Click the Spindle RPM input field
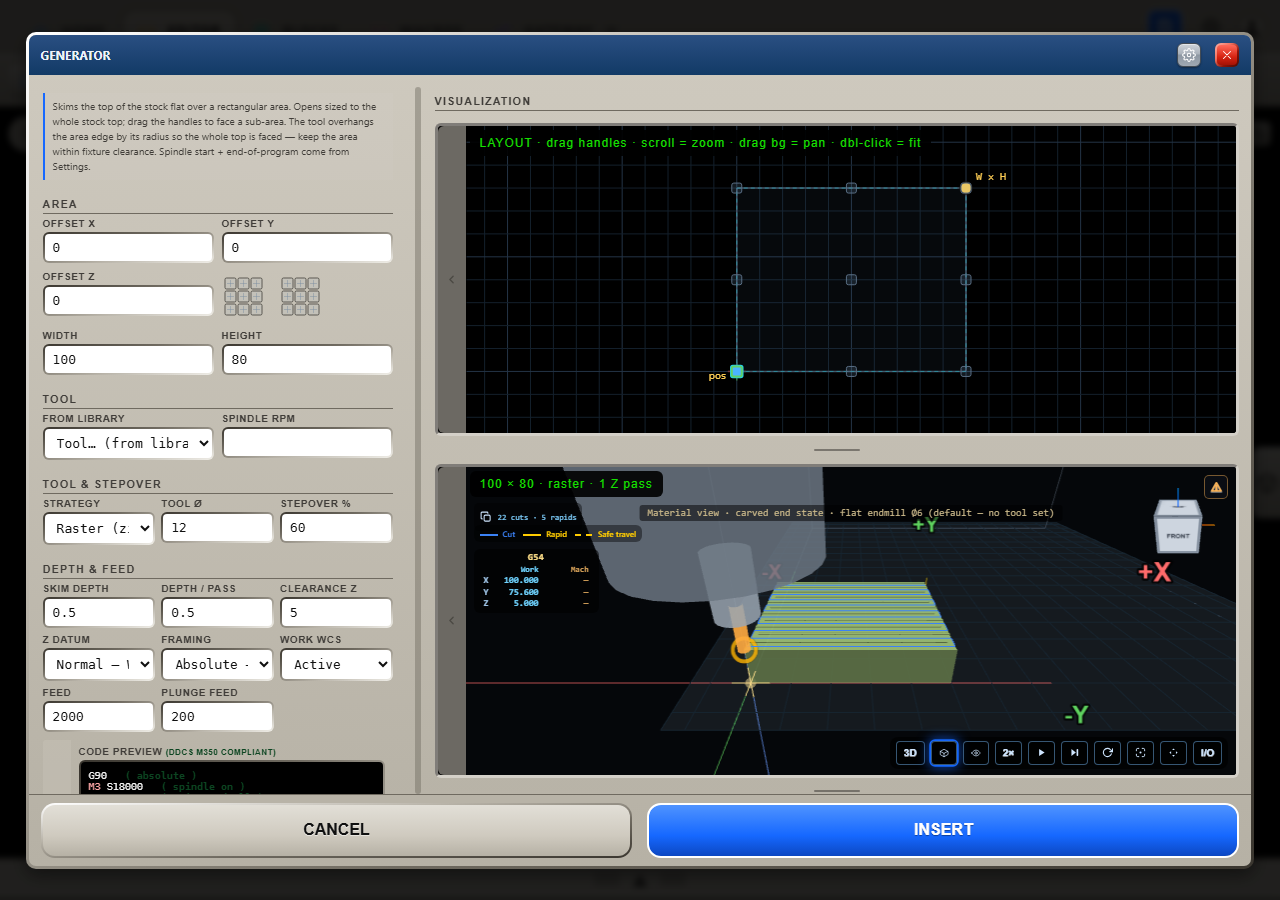Image resolution: width=1280 pixels, height=900 pixels. [x=307, y=443]
